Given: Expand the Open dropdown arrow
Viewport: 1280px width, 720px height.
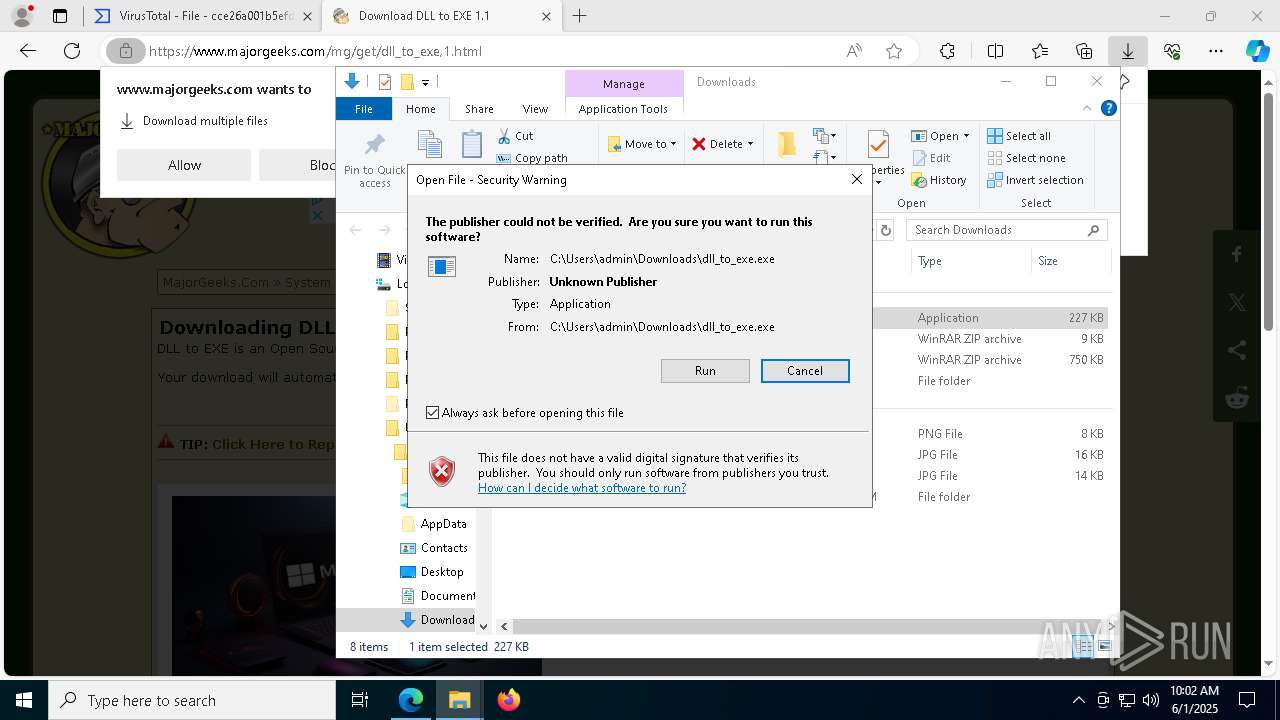Looking at the screenshot, I should tap(966, 136).
